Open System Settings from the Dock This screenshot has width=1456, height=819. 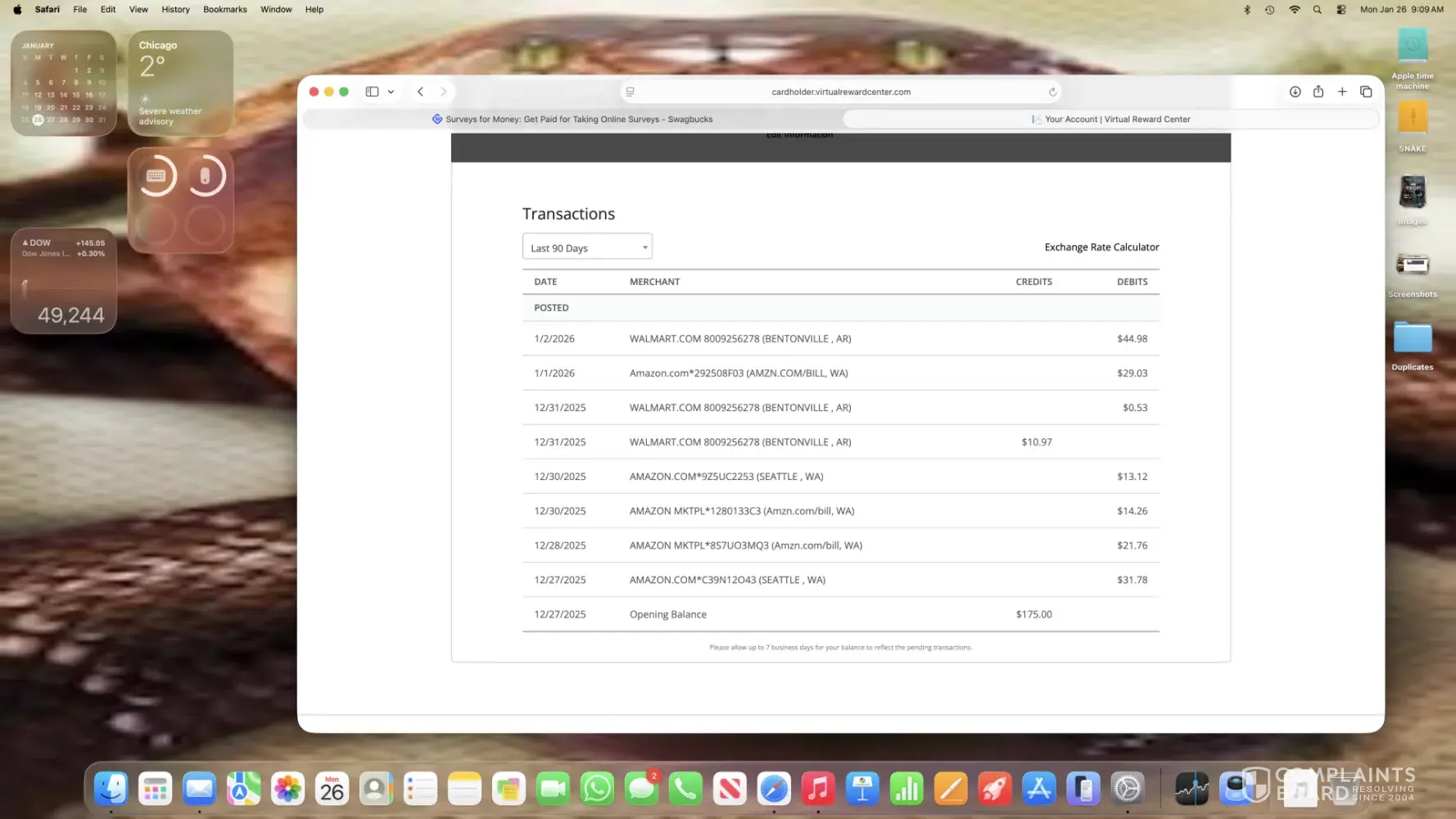(1128, 789)
